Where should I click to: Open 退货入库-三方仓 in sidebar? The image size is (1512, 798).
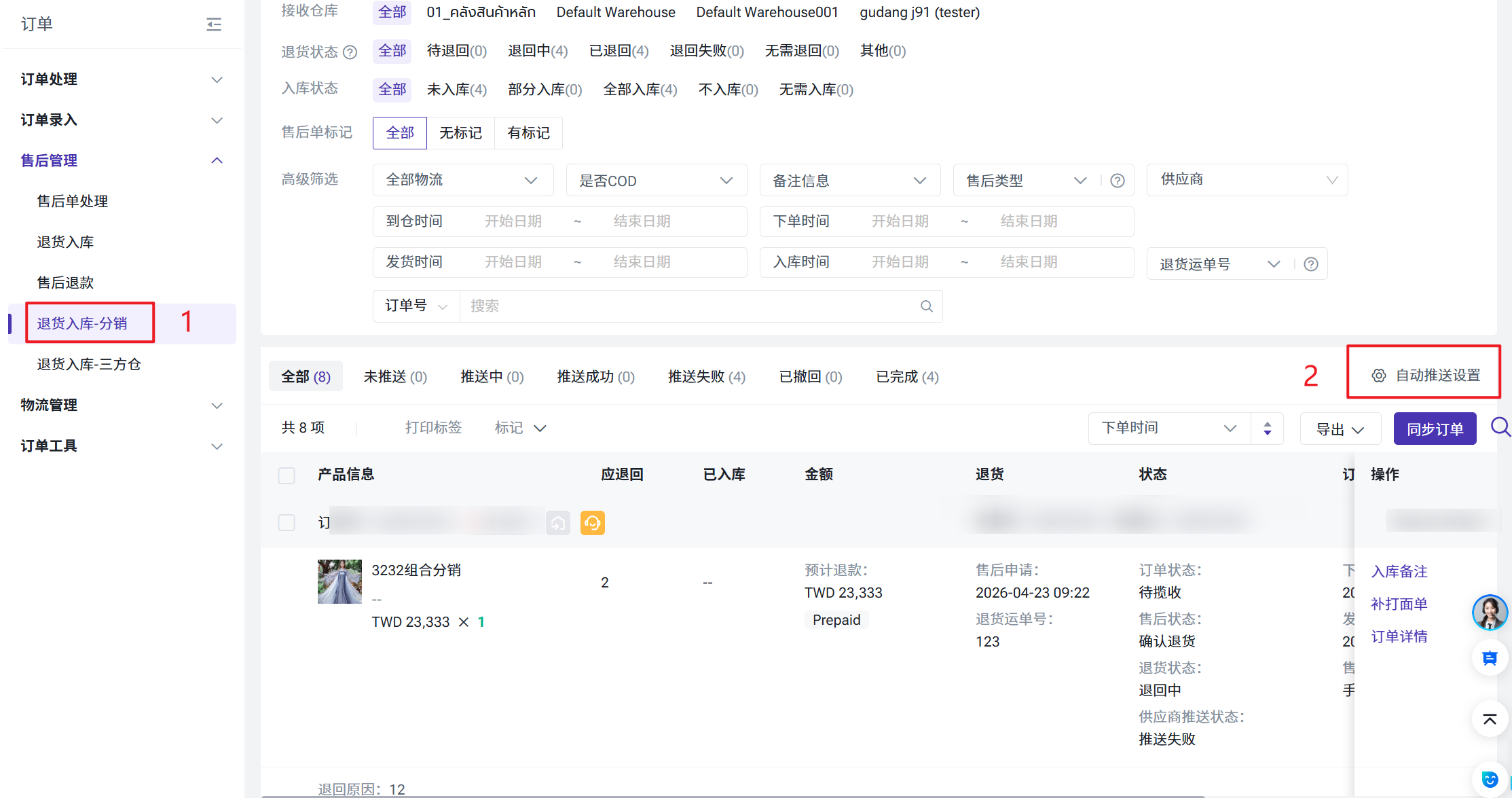coord(89,365)
